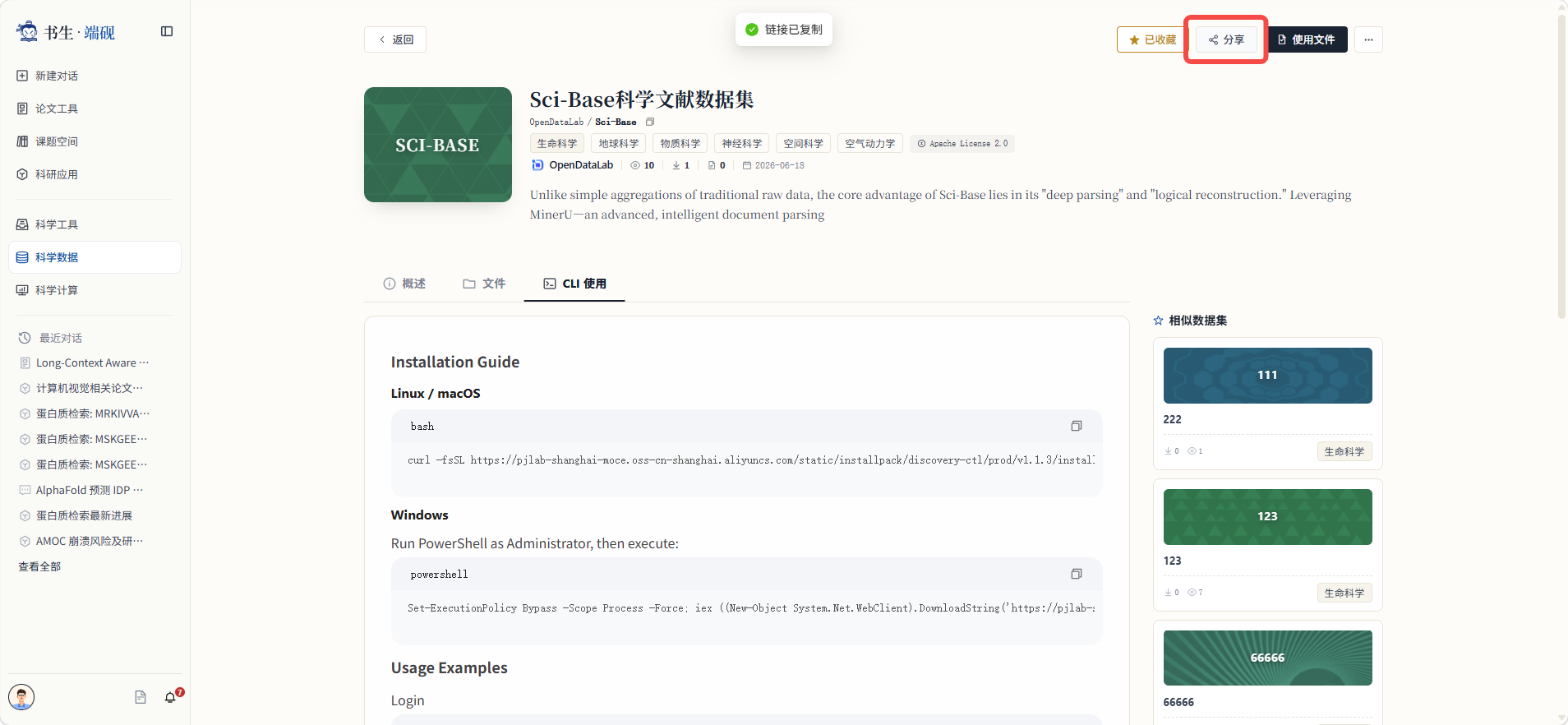Click the 66666 dataset title
Screen dimensions: 1568x725
tap(1178, 702)
